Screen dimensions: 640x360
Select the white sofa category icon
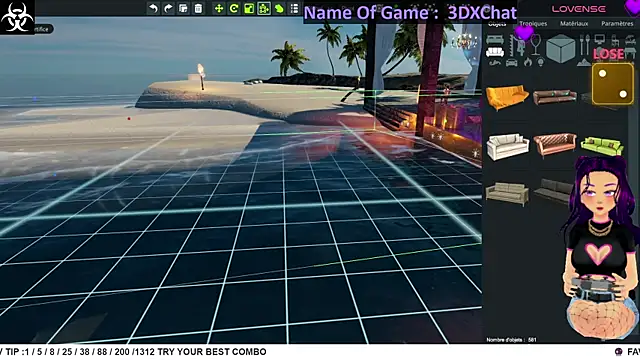[x=495, y=52]
